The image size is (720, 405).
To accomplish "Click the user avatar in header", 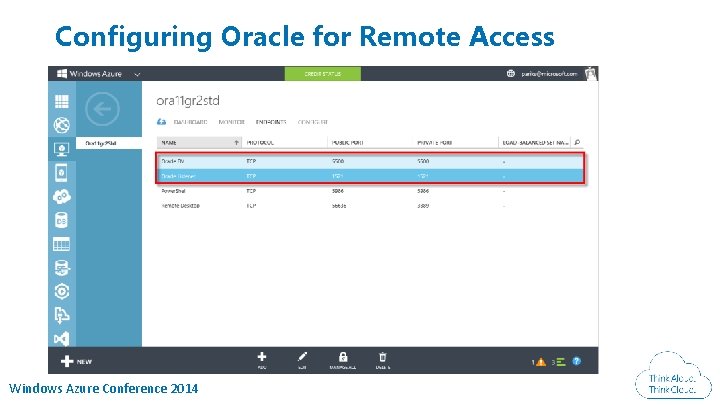I will (x=591, y=73).
